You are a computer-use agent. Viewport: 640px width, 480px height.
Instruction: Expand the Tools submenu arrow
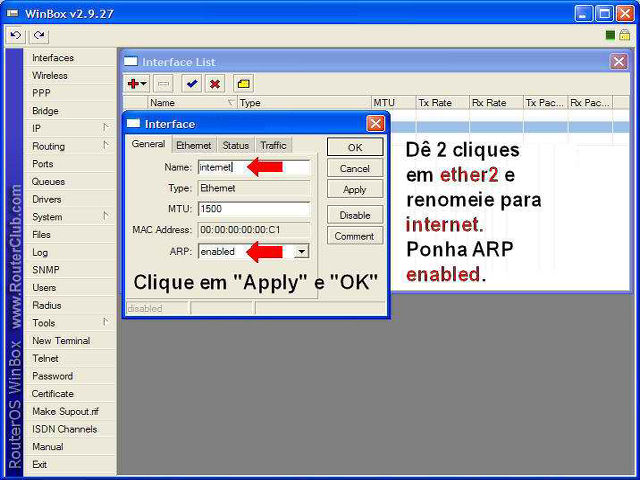(x=106, y=322)
